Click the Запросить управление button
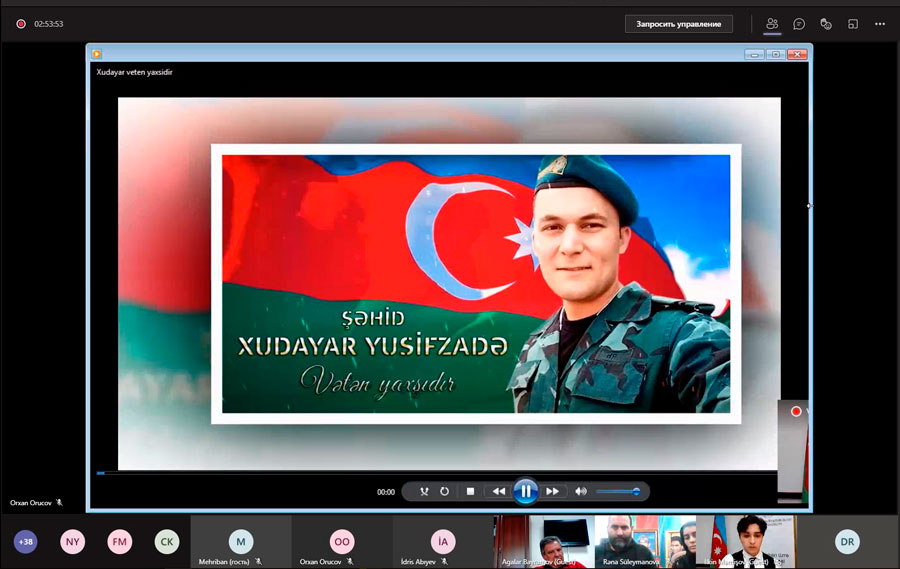900x569 pixels. (x=678, y=24)
